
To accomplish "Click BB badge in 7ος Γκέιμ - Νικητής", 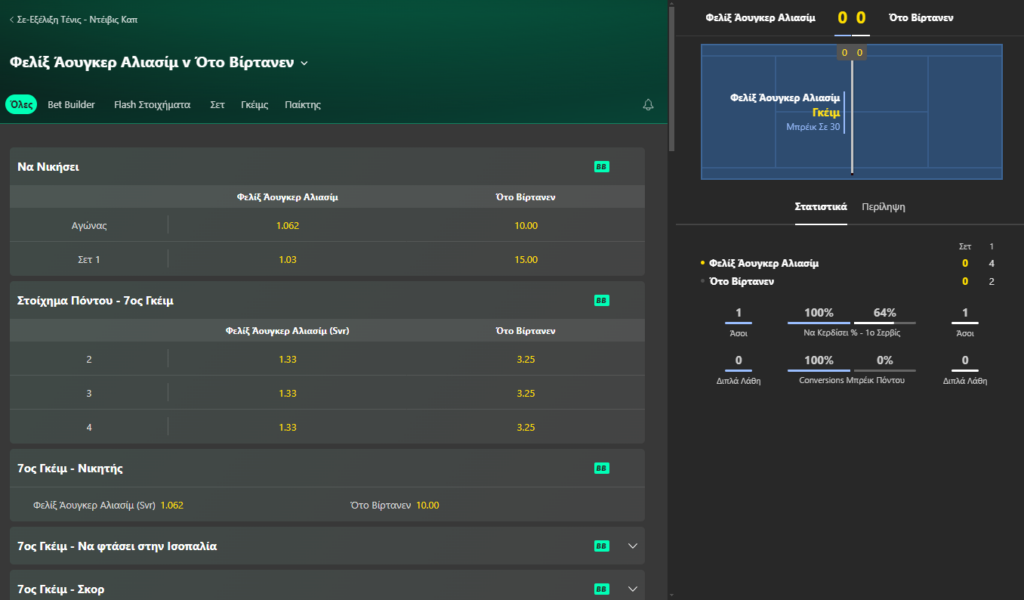I will pyautogui.click(x=601, y=468).
